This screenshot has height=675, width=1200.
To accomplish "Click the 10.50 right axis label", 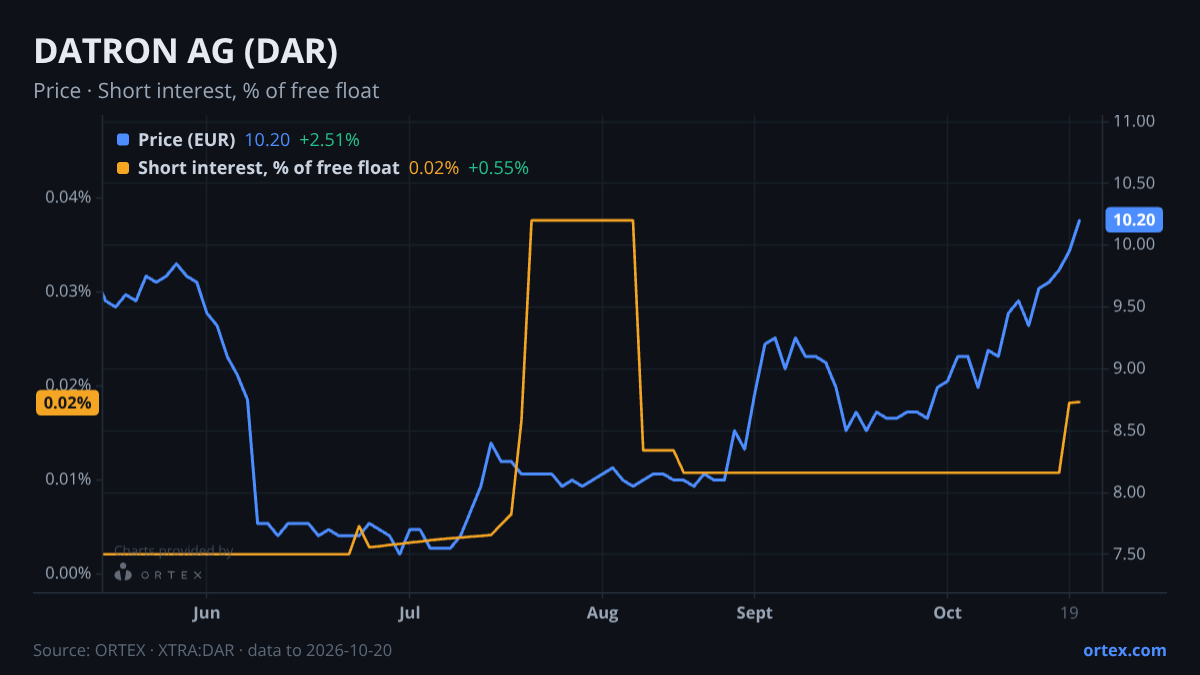I will tap(1134, 183).
